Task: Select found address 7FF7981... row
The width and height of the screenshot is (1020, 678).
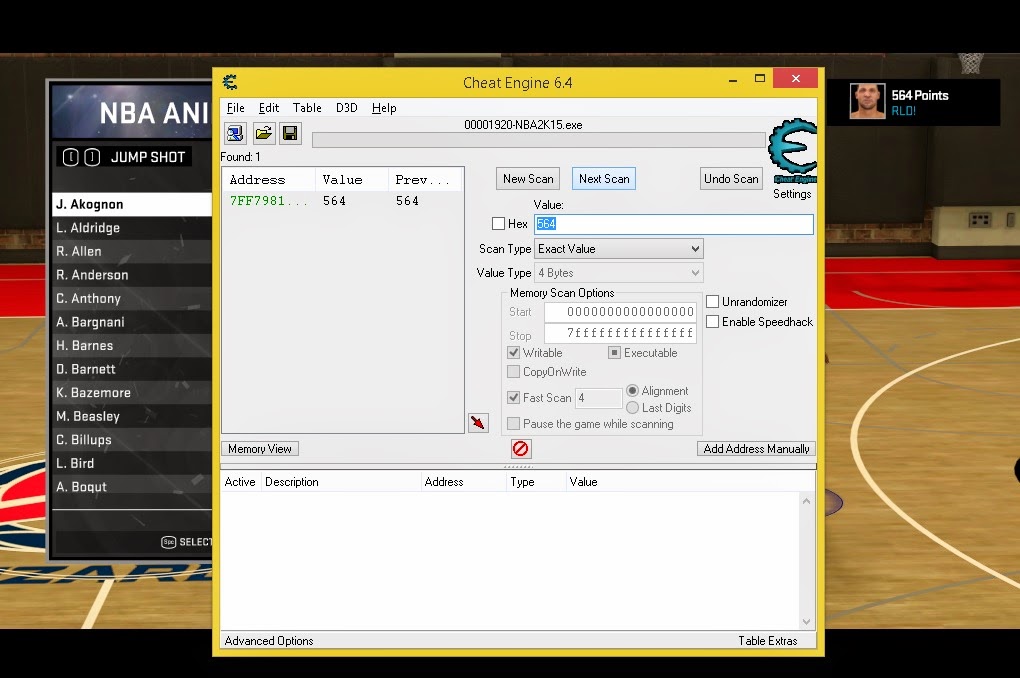Action: tap(343, 201)
